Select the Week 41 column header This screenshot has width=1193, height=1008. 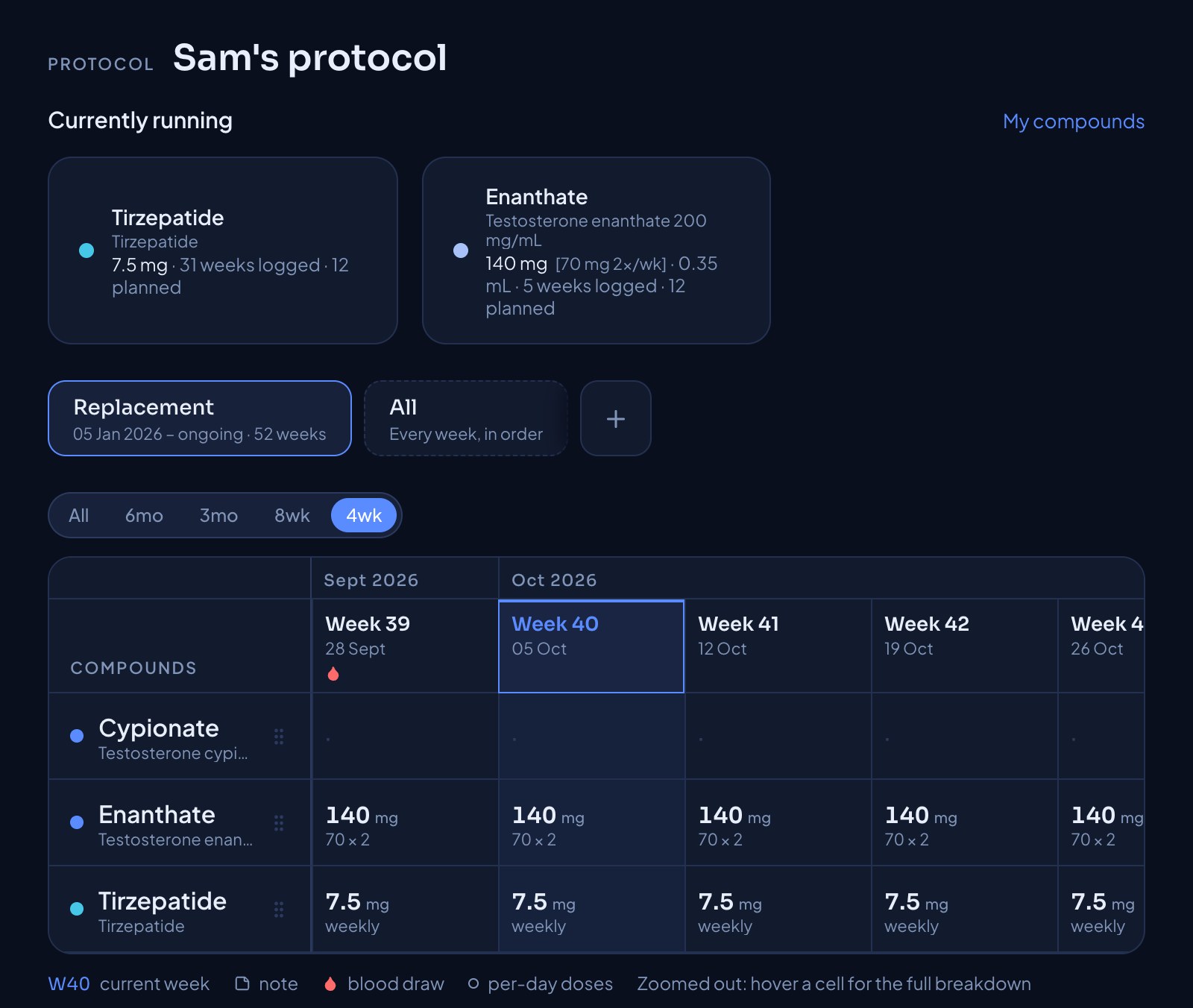[x=778, y=646]
